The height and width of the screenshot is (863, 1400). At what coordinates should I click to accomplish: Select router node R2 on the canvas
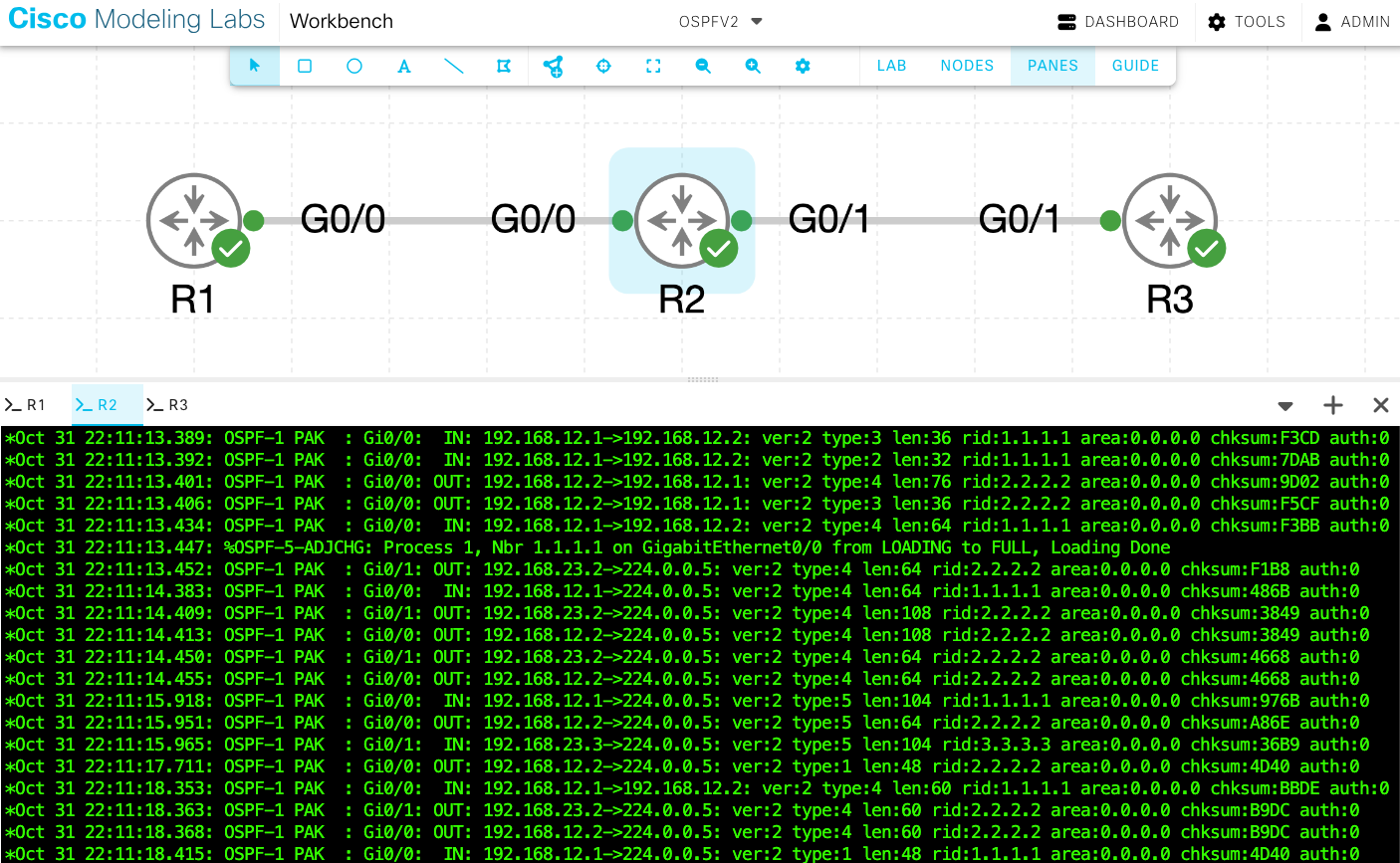click(682, 220)
